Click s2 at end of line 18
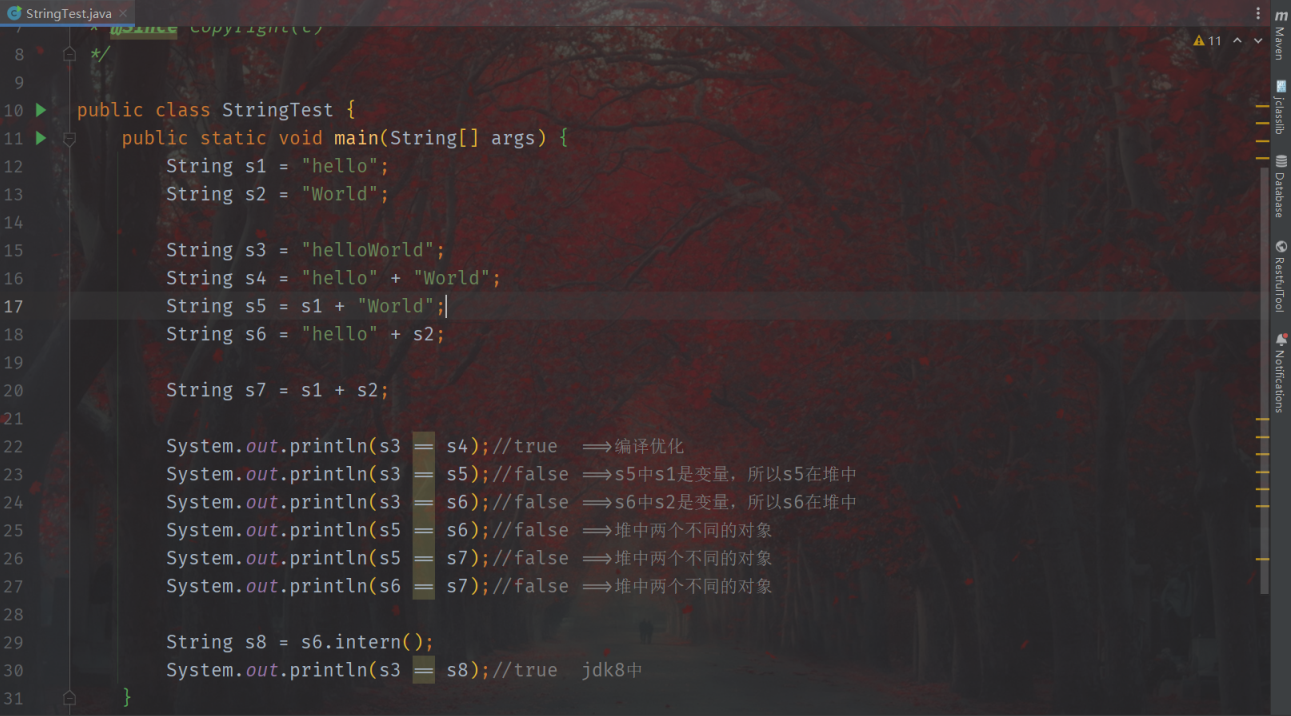Image resolution: width=1291 pixels, height=716 pixels. tap(424, 334)
